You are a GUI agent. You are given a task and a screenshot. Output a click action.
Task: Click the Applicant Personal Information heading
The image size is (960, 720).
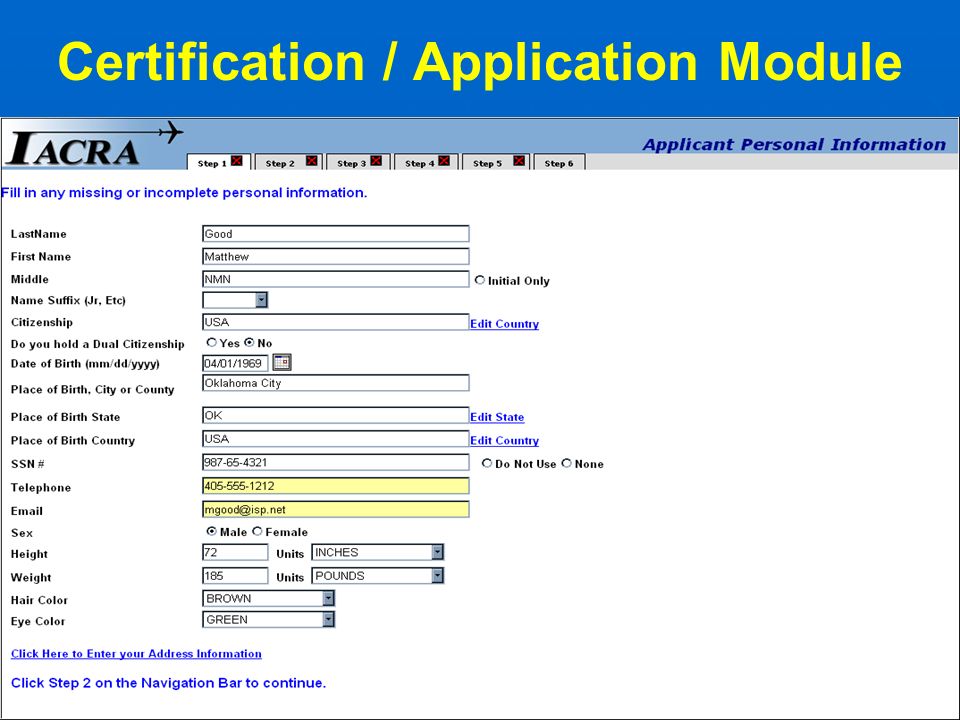coord(794,144)
